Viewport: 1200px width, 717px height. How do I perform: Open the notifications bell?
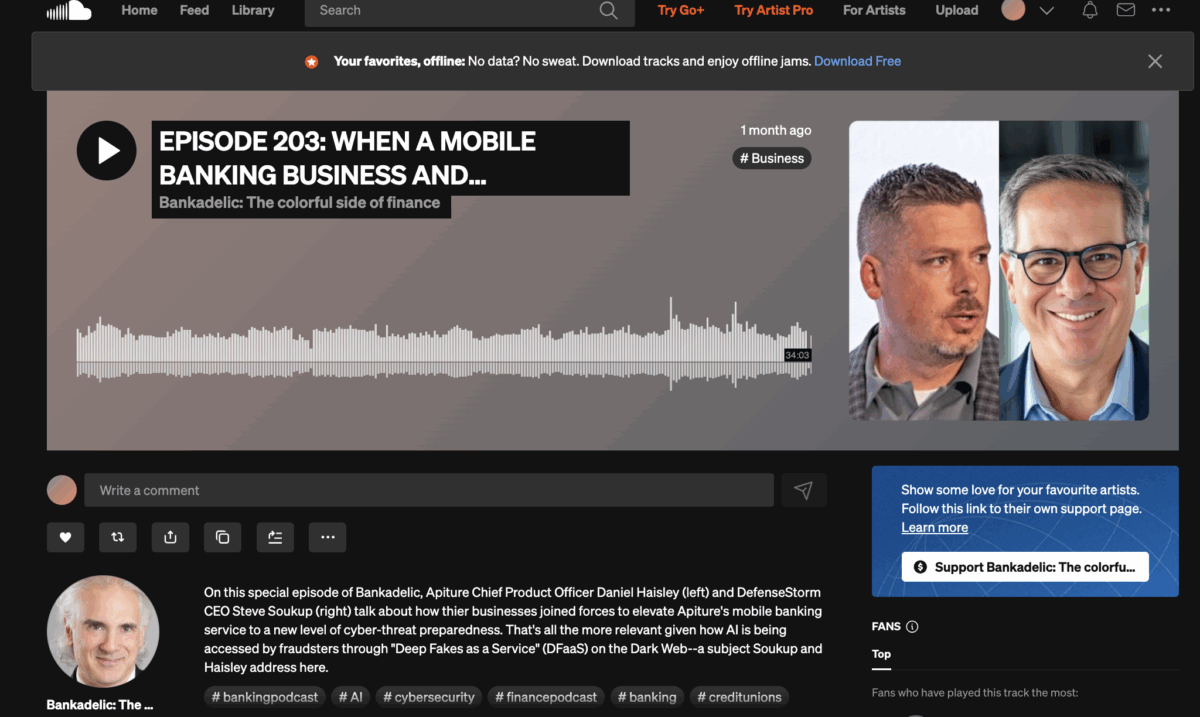pos(1090,11)
